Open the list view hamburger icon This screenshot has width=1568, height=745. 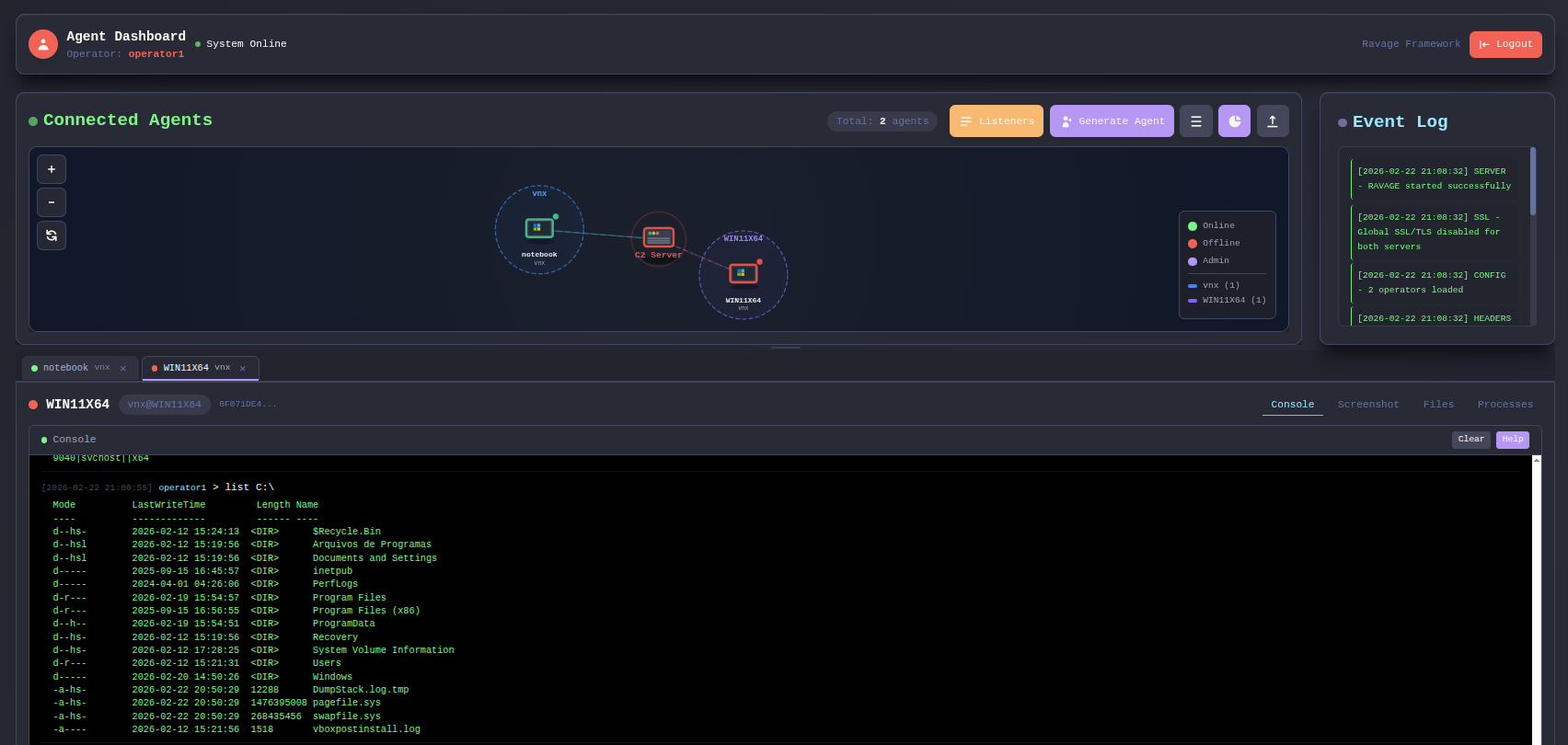[x=1196, y=121]
